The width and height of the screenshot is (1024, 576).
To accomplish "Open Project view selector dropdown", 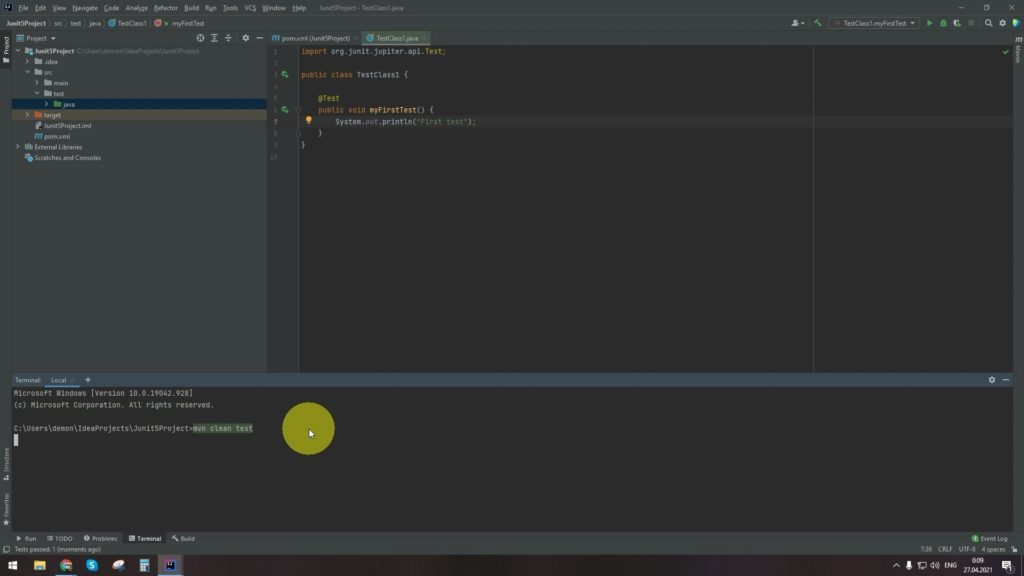I will (37, 38).
